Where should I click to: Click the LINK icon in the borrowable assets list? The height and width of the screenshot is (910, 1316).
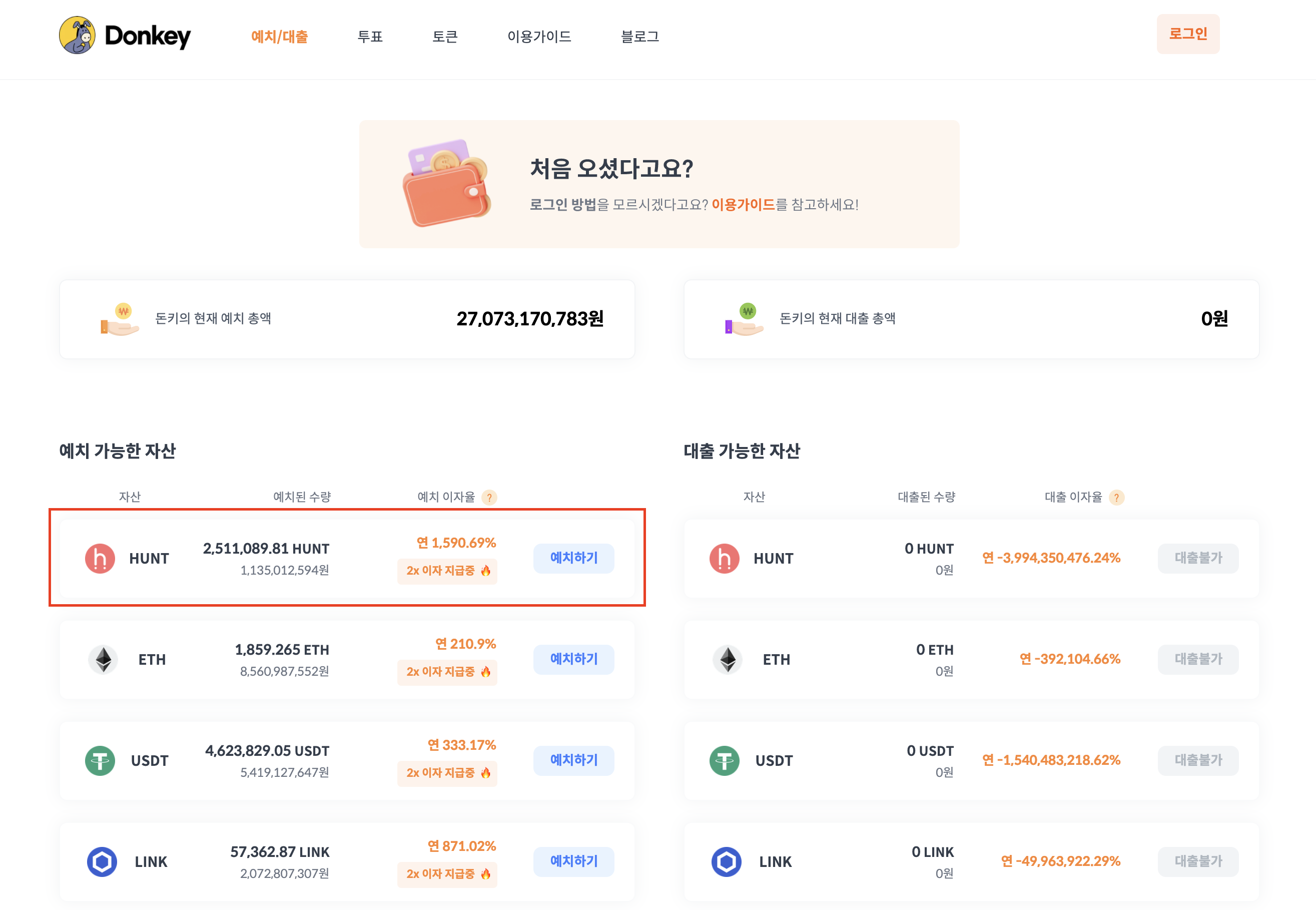726,861
